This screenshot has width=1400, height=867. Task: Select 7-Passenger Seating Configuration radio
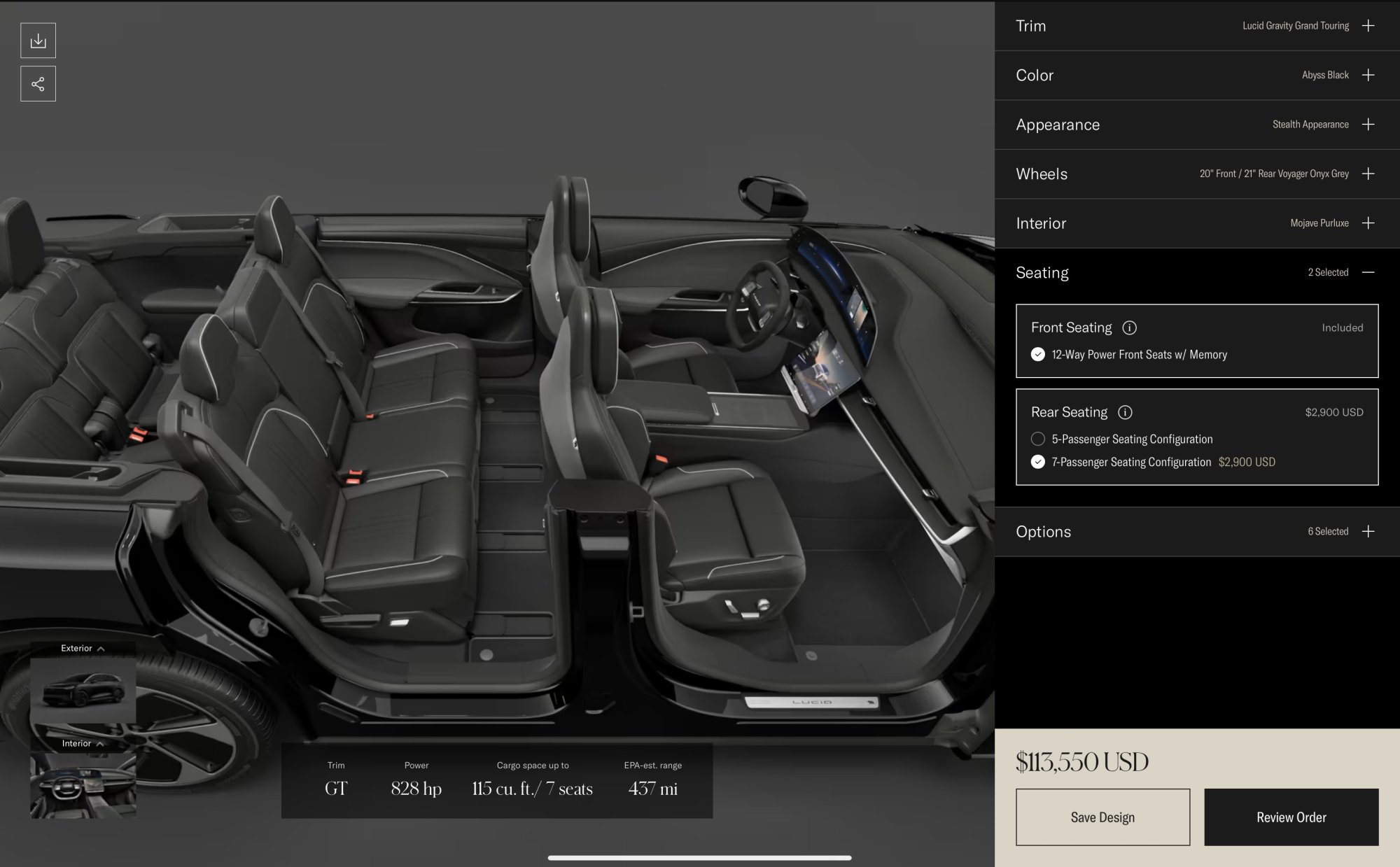[1038, 462]
